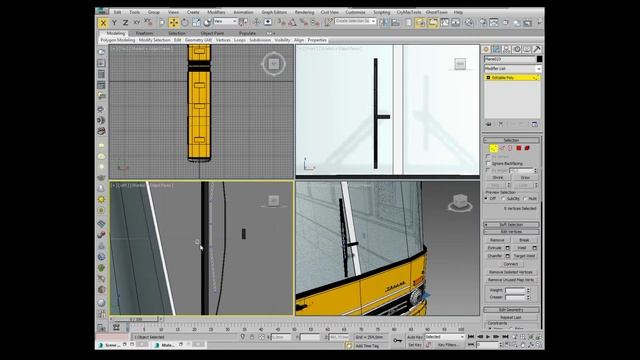
Task: Select the Scale tool in main toolbar
Action: click(x=196, y=22)
